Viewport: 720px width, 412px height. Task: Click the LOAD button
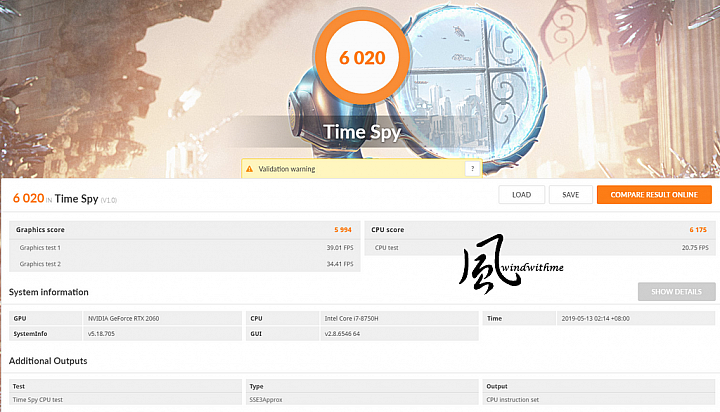click(x=522, y=195)
